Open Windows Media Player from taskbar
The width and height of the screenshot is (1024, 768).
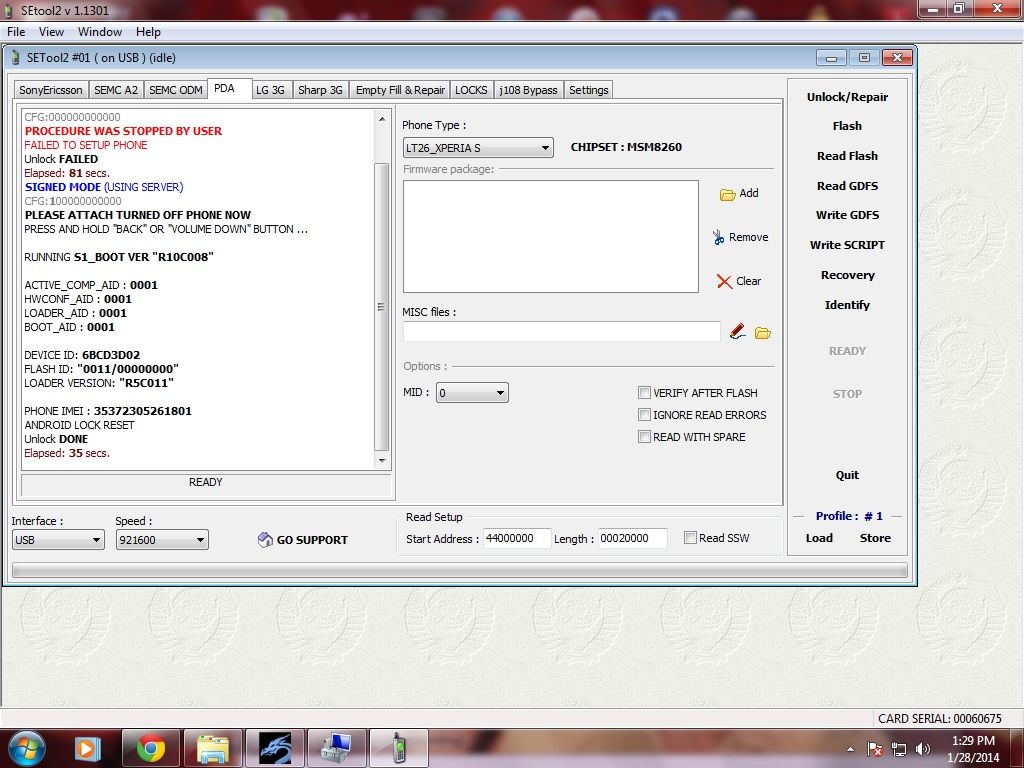pos(88,748)
